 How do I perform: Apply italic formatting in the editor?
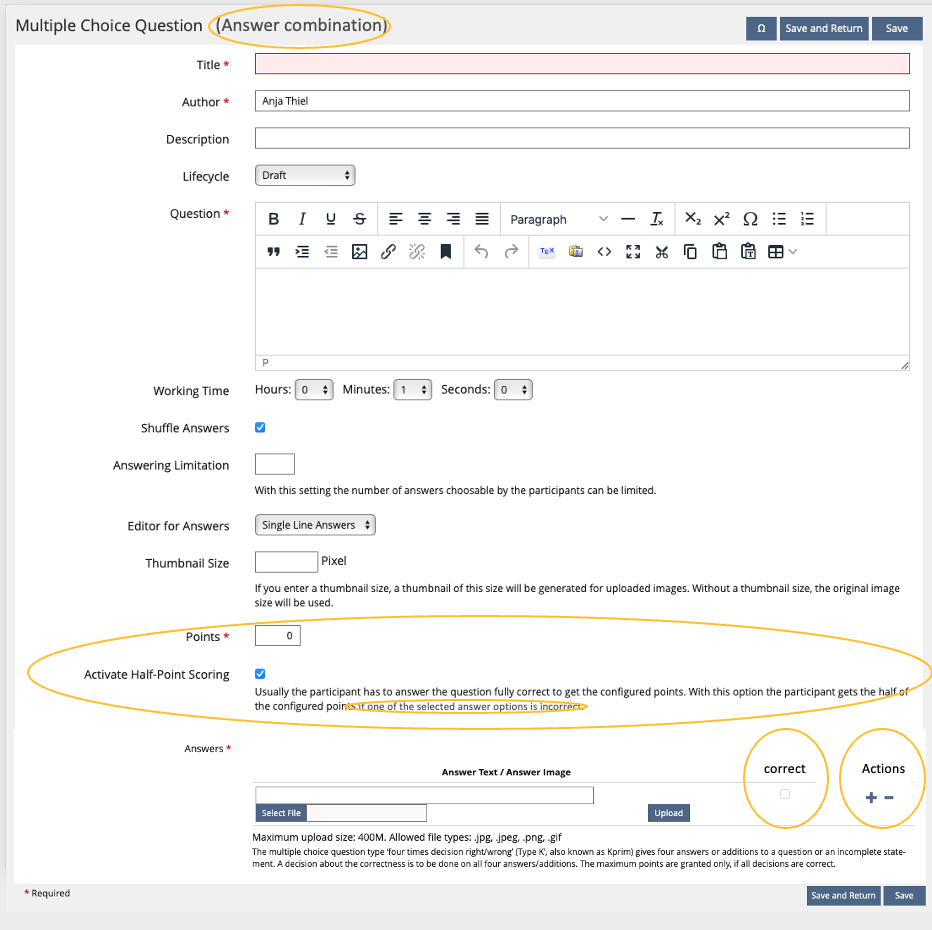click(x=302, y=219)
